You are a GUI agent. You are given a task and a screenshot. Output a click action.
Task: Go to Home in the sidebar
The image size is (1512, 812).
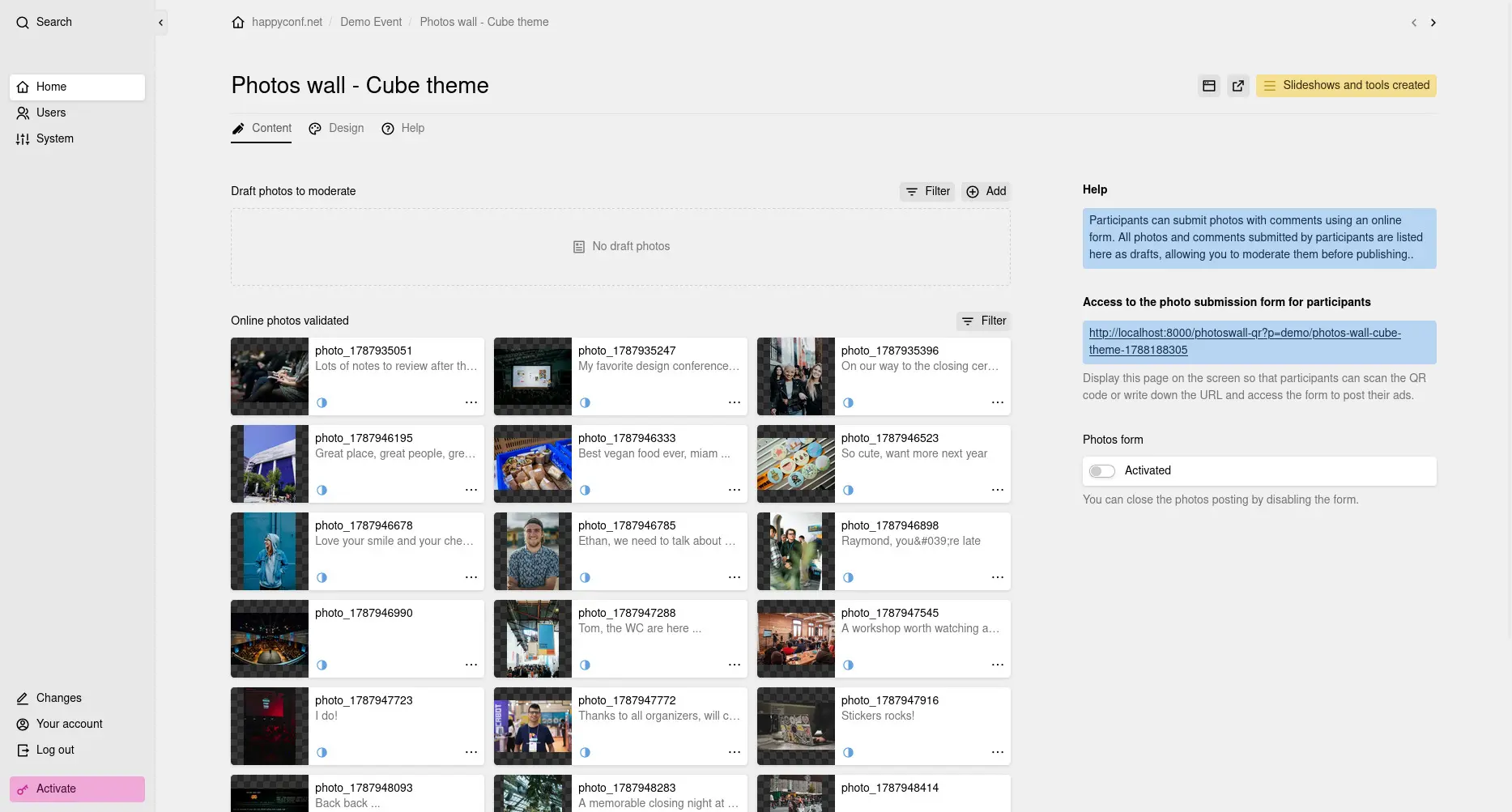tap(77, 87)
